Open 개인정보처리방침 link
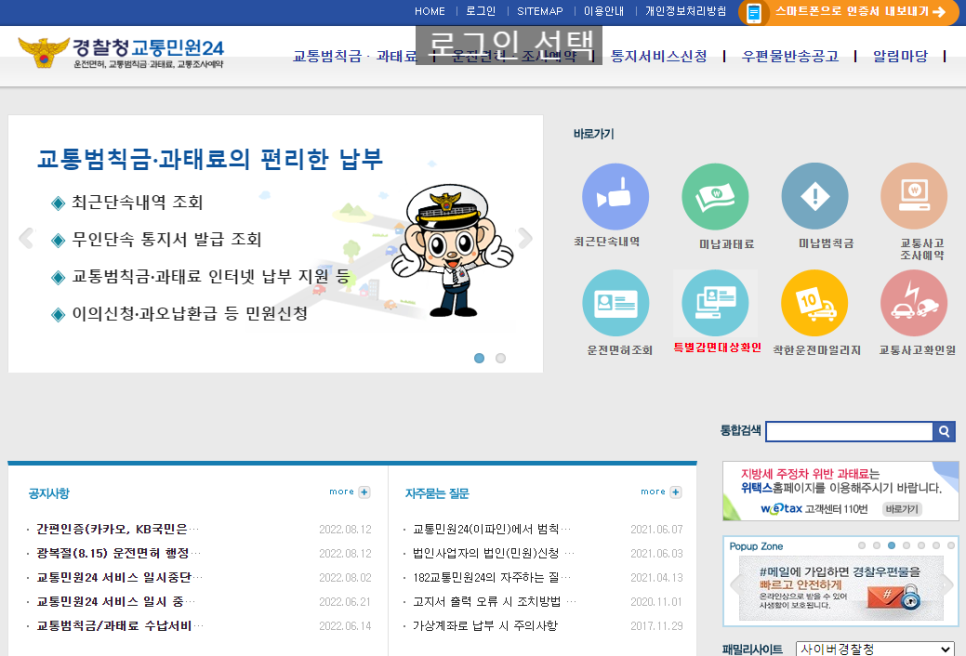The height and width of the screenshot is (656, 966). pos(686,11)
